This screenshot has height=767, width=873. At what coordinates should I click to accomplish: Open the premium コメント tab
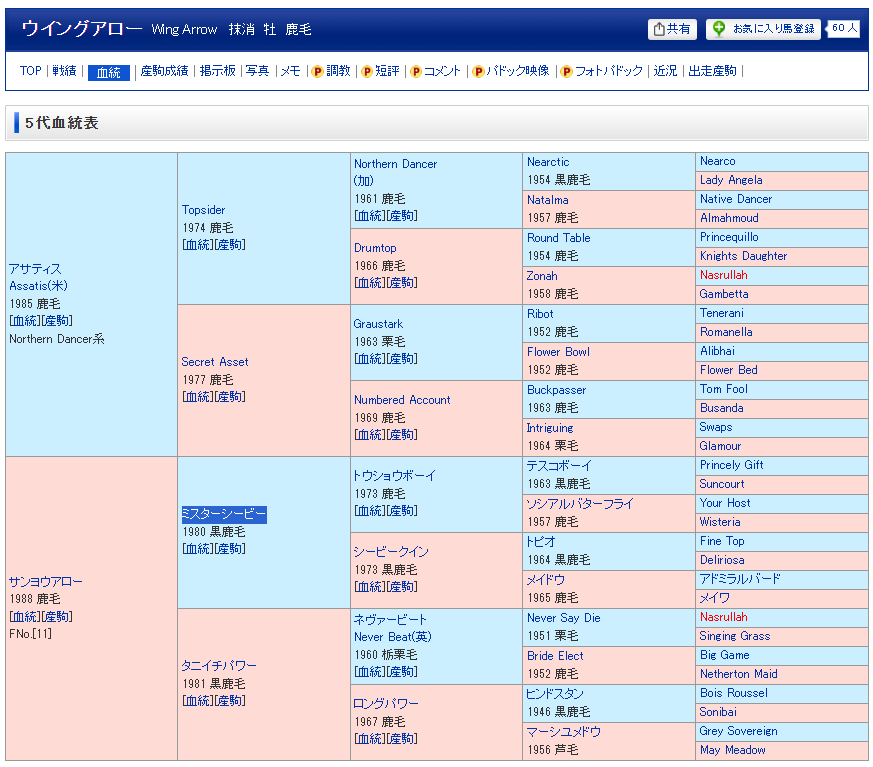(x=435, y=71)
